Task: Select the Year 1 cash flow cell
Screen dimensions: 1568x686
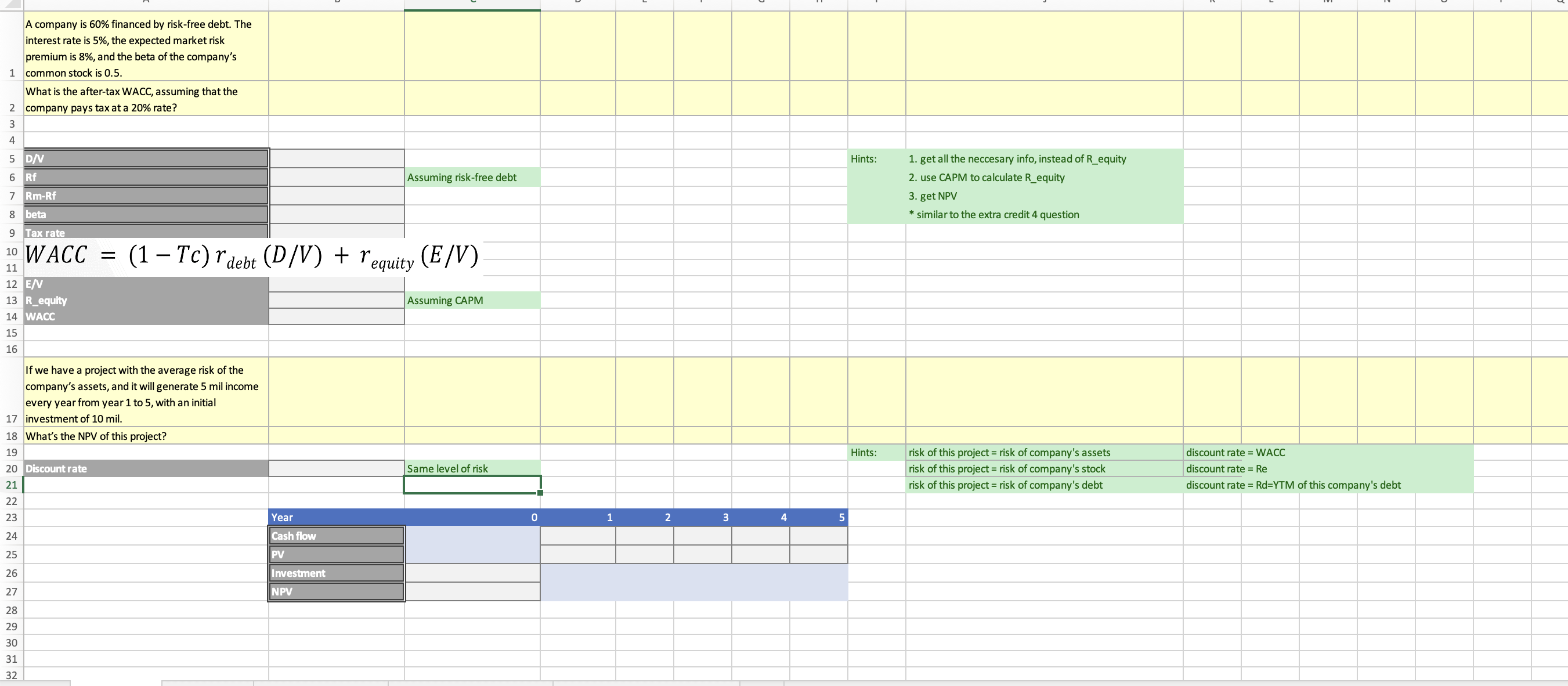Action: coord(577,536)
